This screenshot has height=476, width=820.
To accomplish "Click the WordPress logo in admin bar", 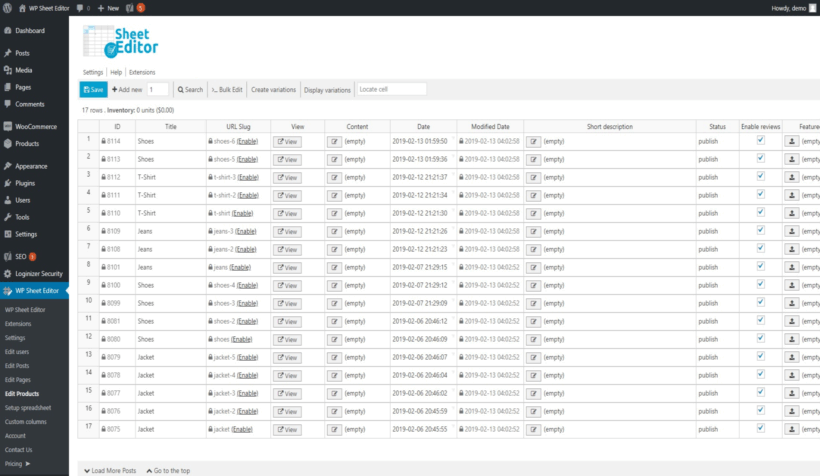I will click(x=8, y=7).
